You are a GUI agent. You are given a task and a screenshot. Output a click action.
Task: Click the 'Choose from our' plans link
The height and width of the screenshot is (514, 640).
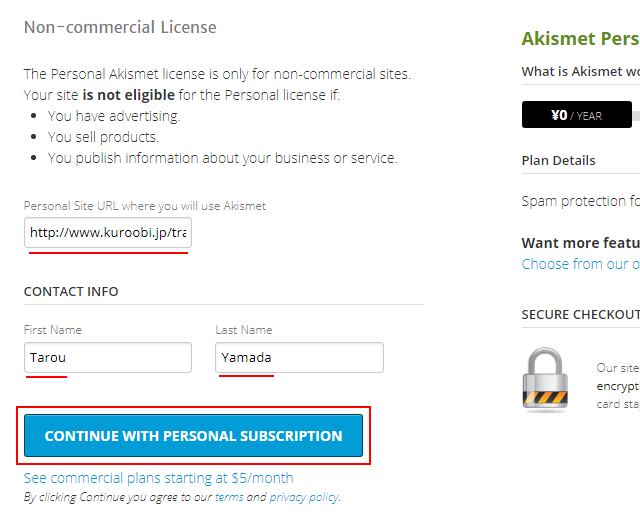[x=580, y=264]
